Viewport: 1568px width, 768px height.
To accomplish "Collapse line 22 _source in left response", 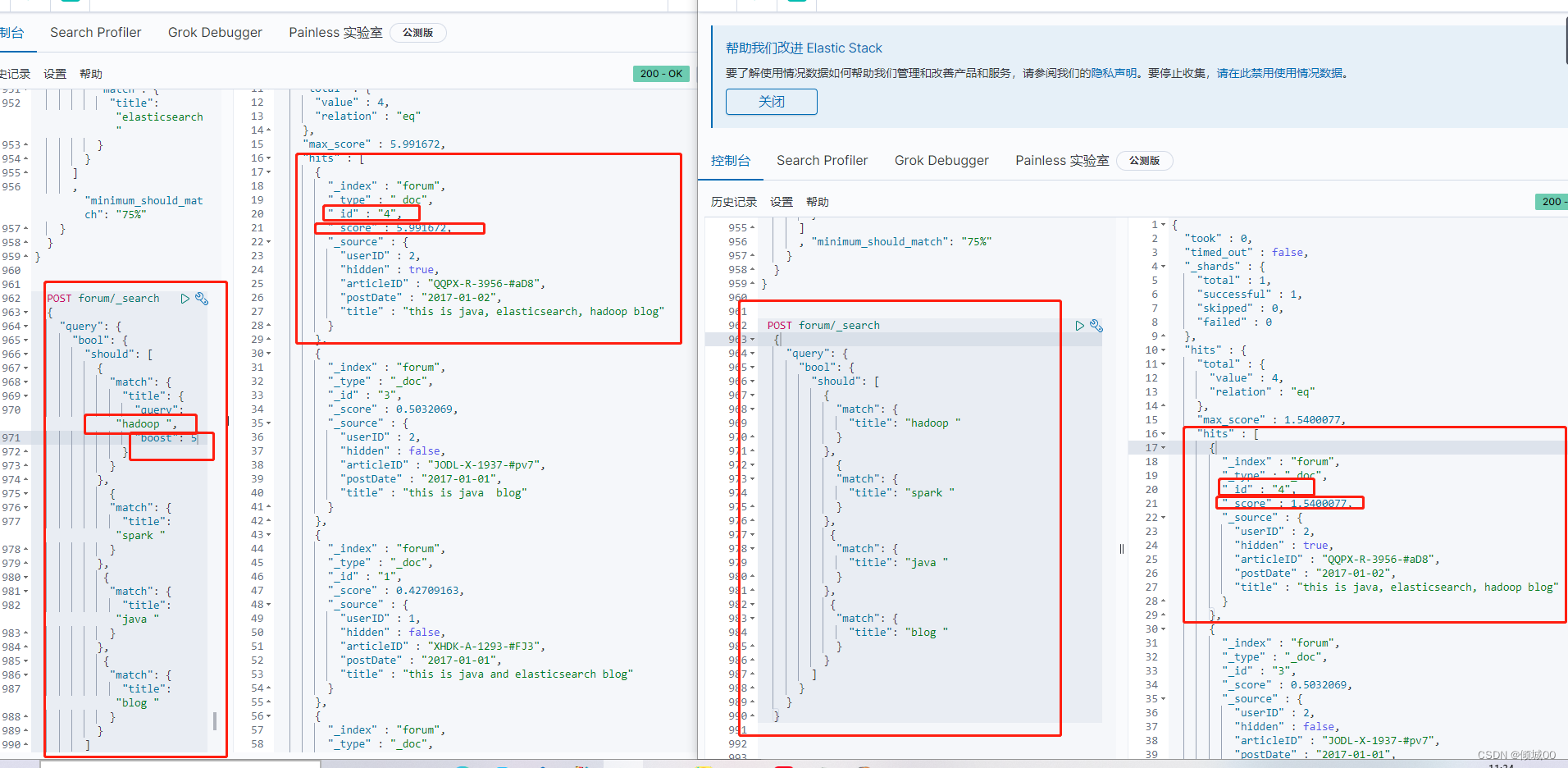I will click(x=269, y=242).
